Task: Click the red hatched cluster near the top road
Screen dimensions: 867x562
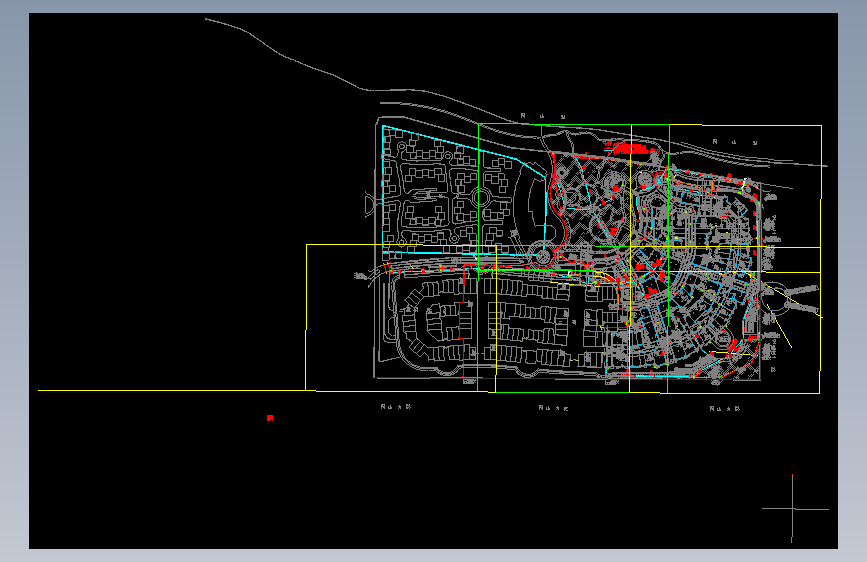Action: click(630, 148)
